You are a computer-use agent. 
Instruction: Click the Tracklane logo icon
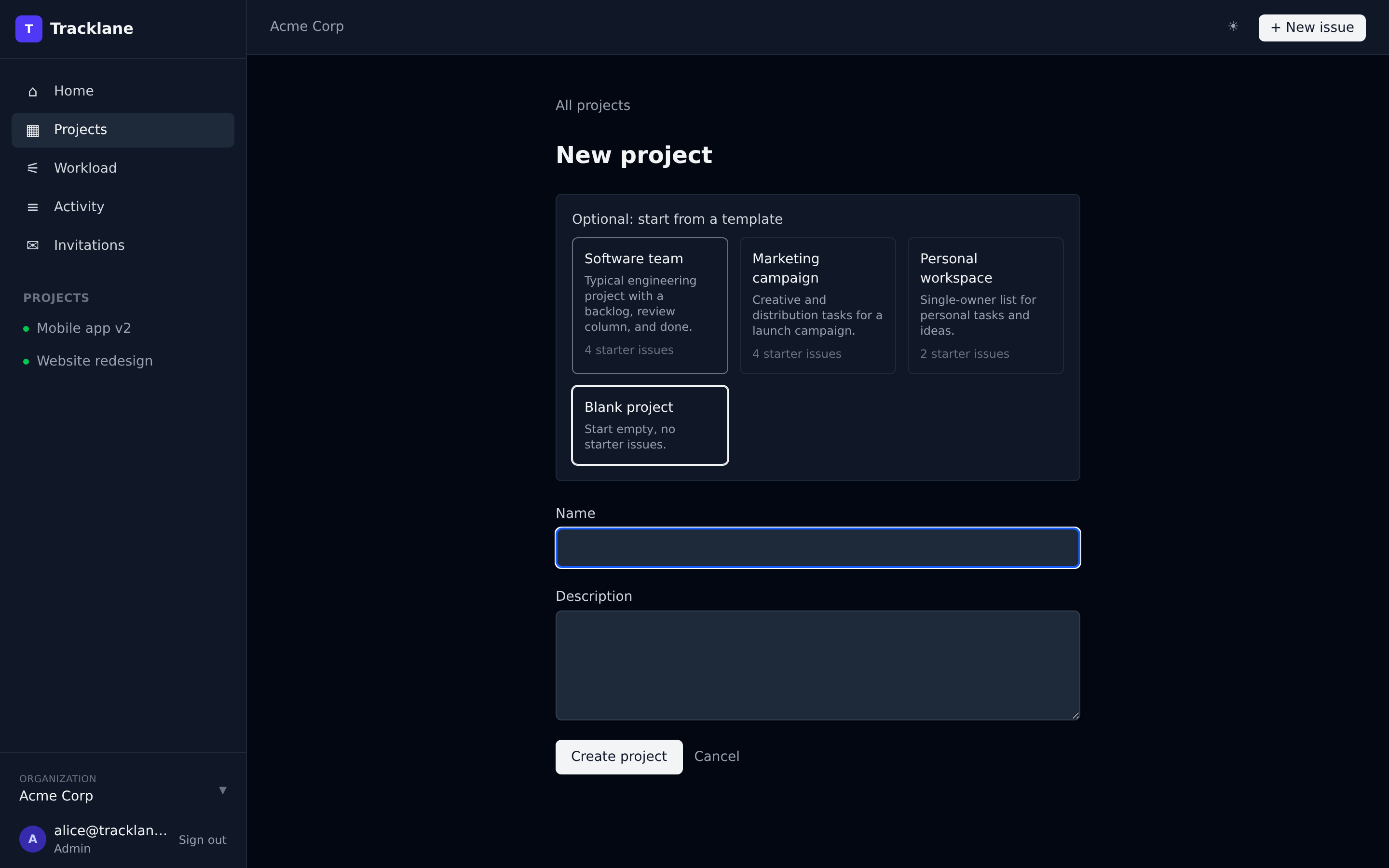coord(29,29)
